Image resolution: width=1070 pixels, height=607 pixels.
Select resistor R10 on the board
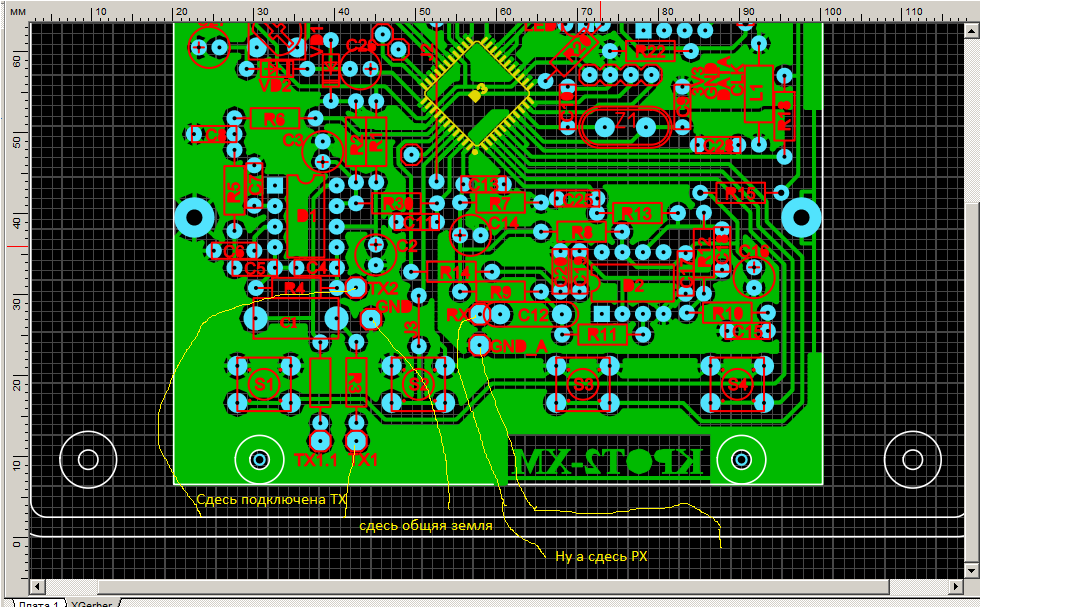727,313
